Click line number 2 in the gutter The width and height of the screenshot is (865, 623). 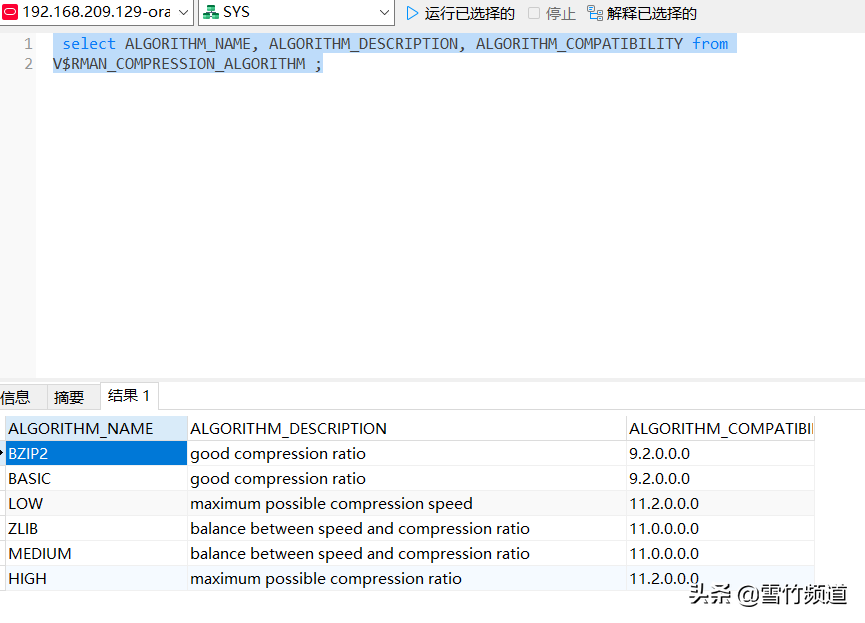[x=28, y=64]
